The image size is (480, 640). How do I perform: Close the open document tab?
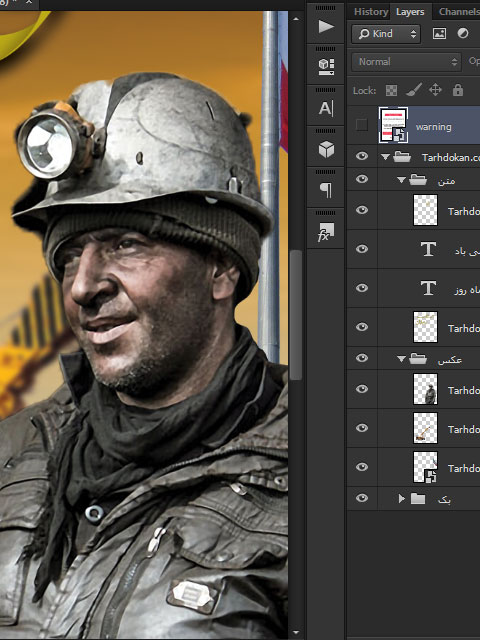29,2
